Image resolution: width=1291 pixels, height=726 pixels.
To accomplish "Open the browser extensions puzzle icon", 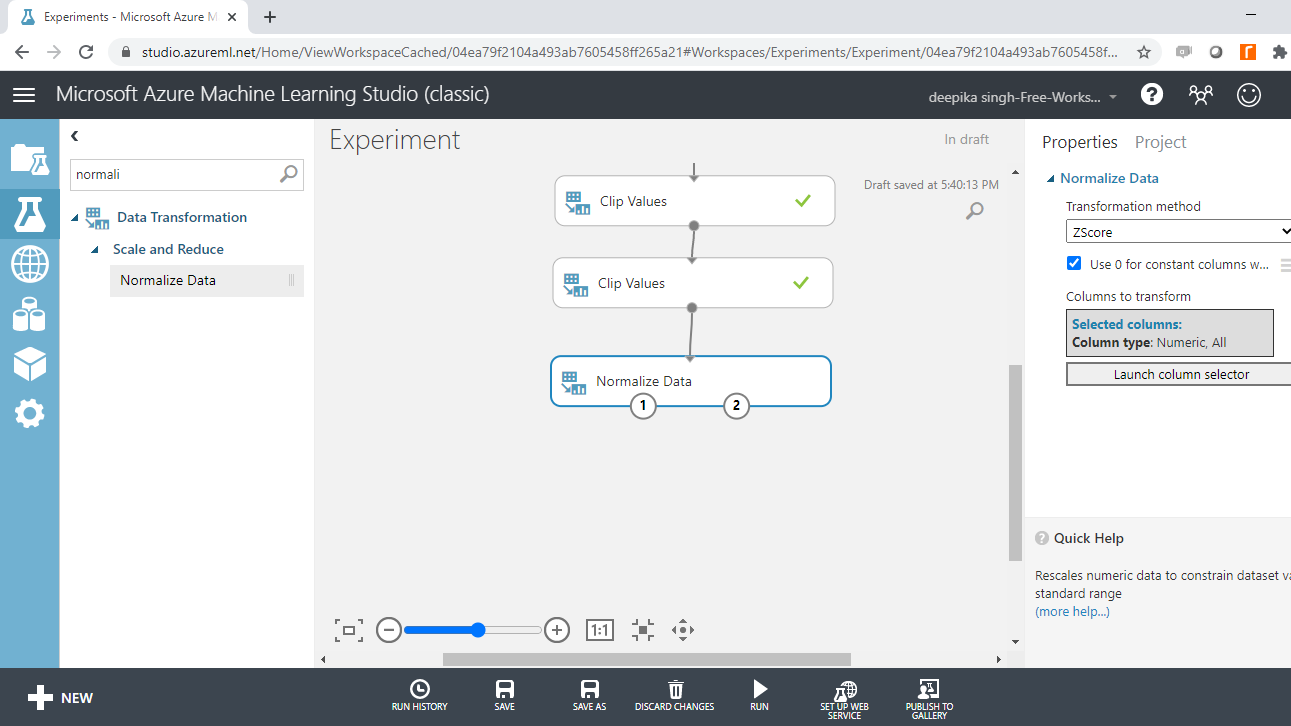I will click(x=1279, y=52).
